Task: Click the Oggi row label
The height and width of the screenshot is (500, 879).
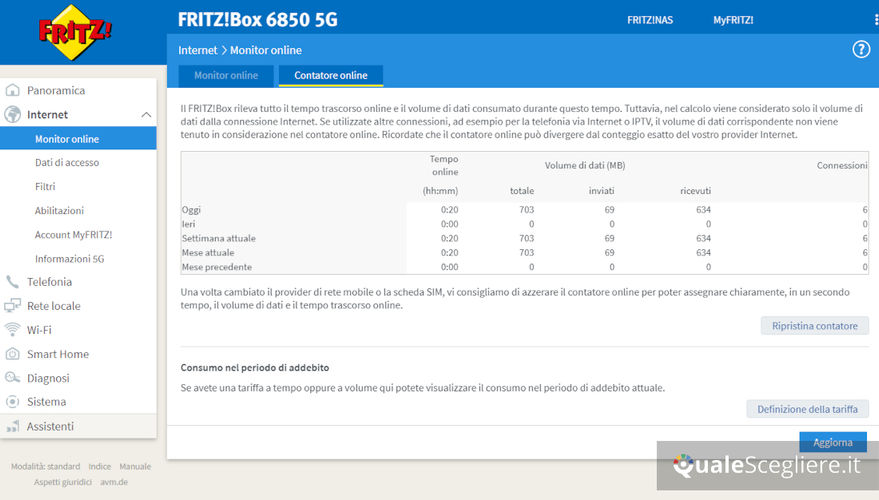Action: (x=191, y=210)
